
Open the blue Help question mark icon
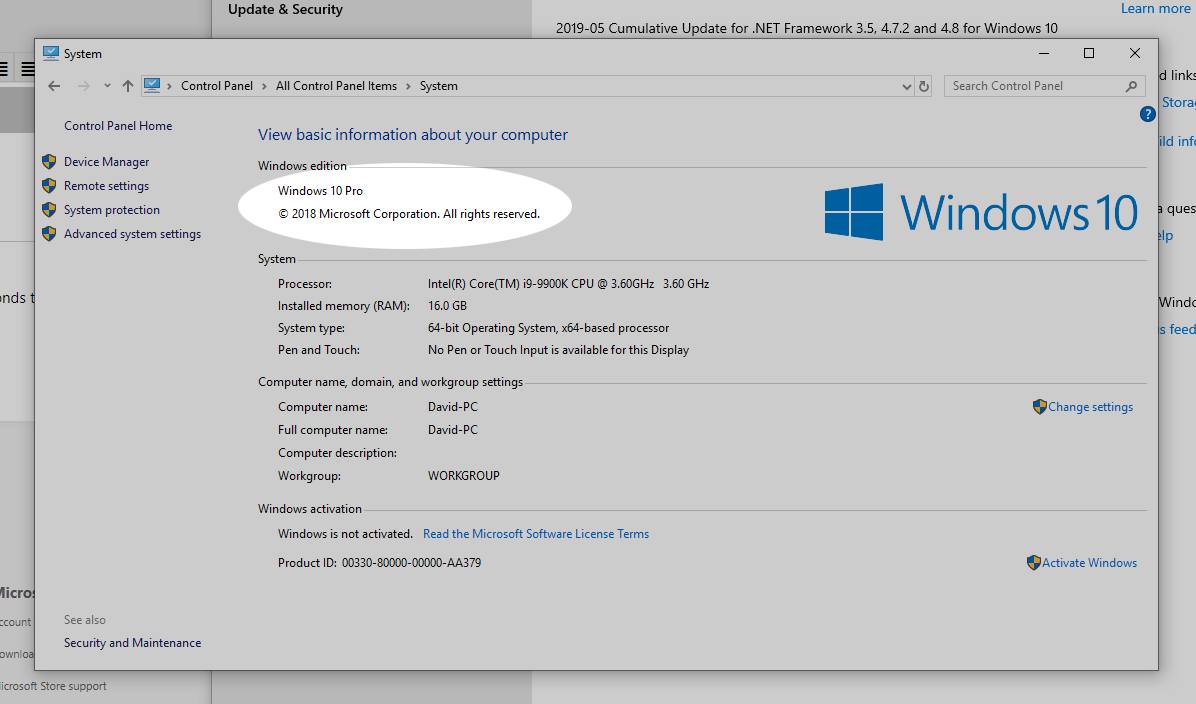(x=1147, y=114)
